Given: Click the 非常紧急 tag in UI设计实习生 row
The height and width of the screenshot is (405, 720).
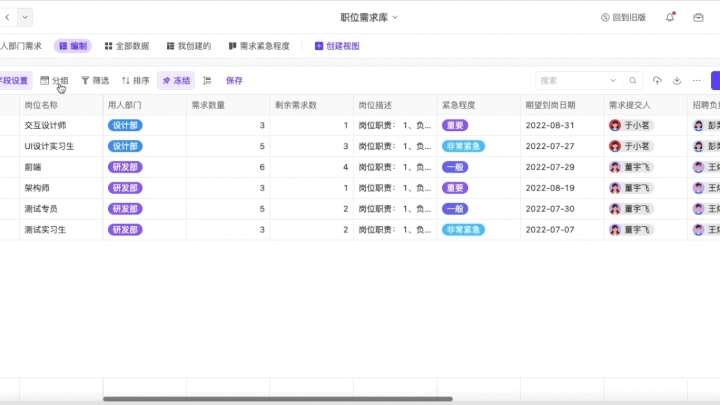Looking at the screenshot, I should coord(463,146).
